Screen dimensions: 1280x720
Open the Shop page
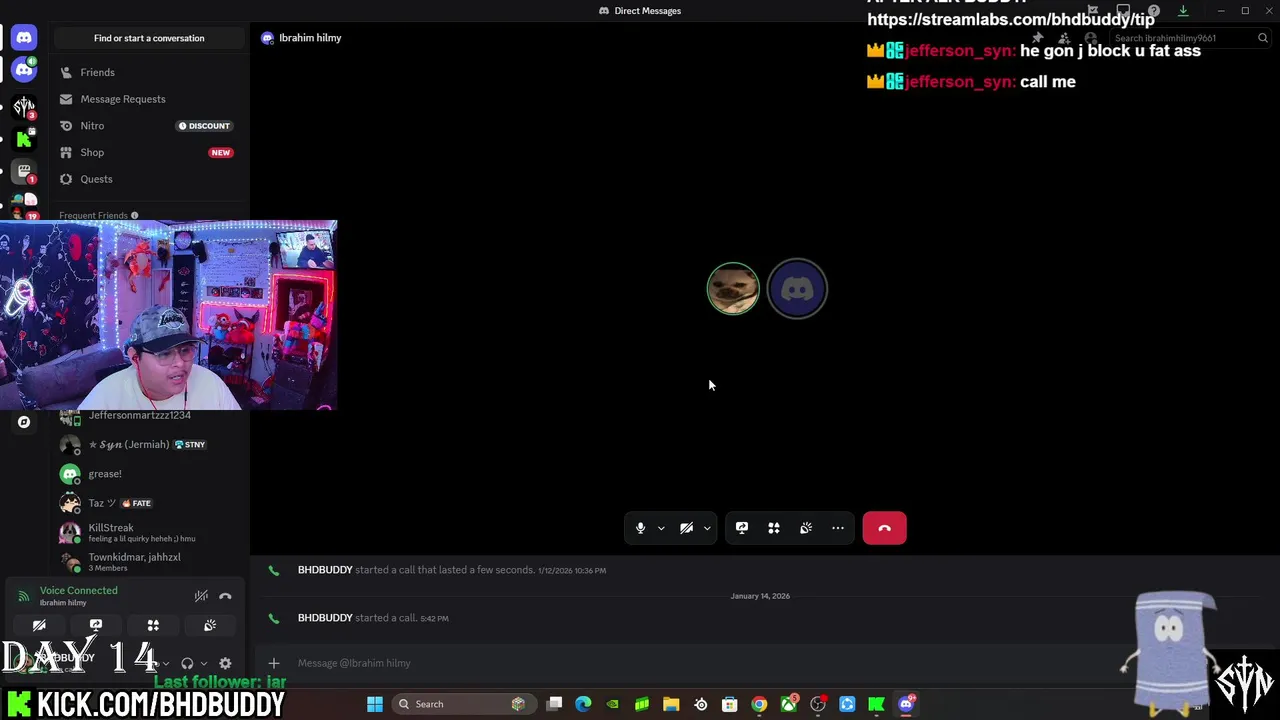149,152
